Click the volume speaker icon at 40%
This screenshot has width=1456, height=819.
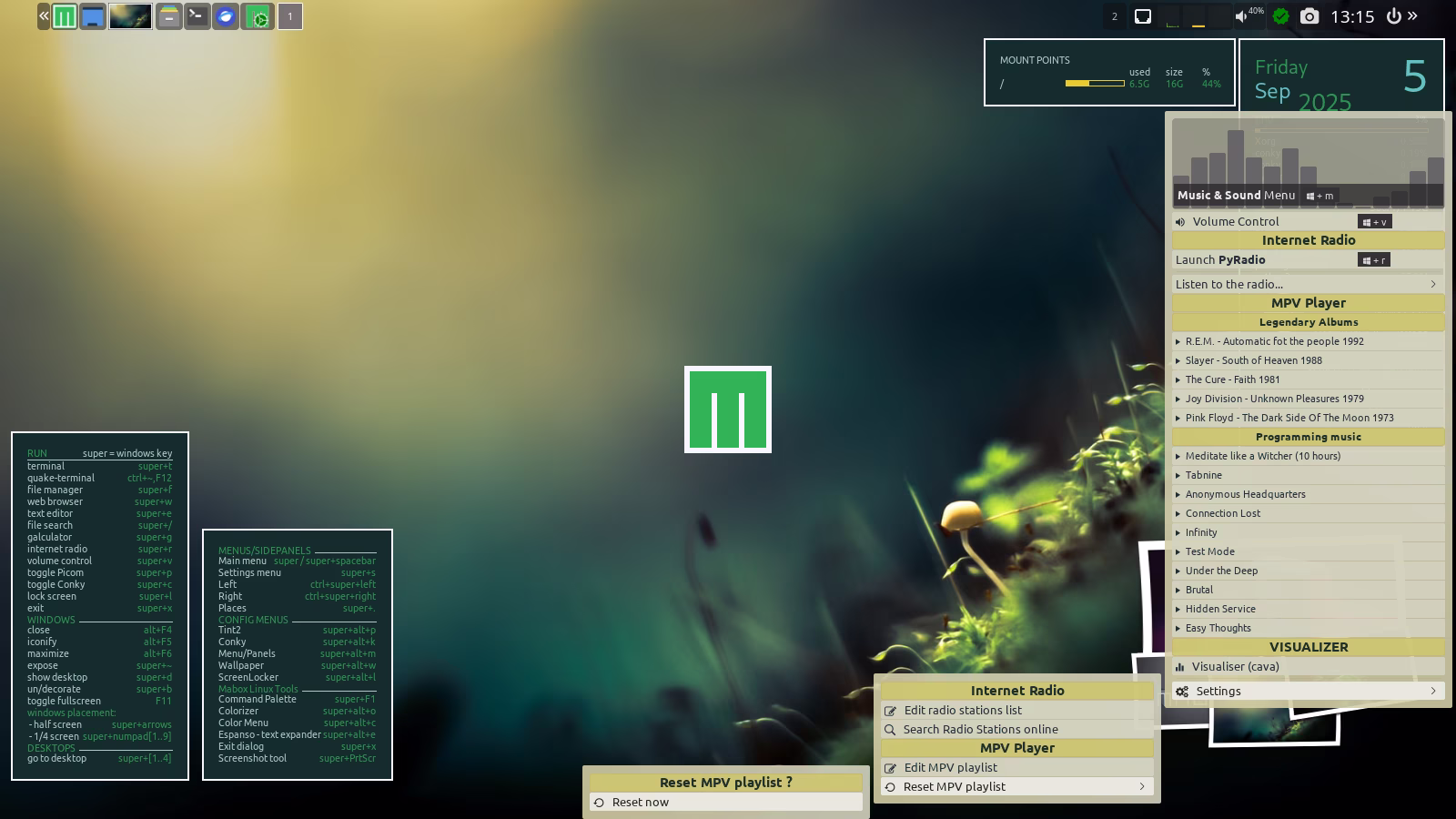[1241, 16]
